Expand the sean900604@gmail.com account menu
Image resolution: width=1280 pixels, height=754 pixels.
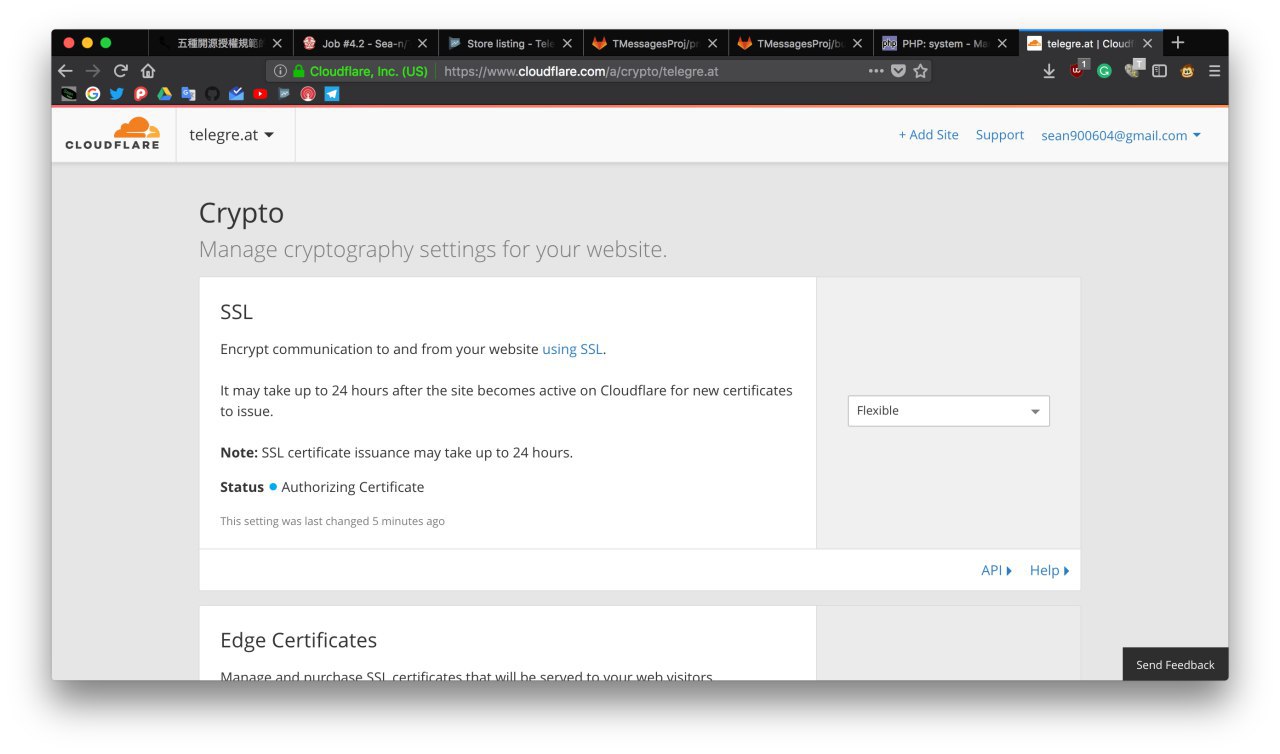(1121, 135)
